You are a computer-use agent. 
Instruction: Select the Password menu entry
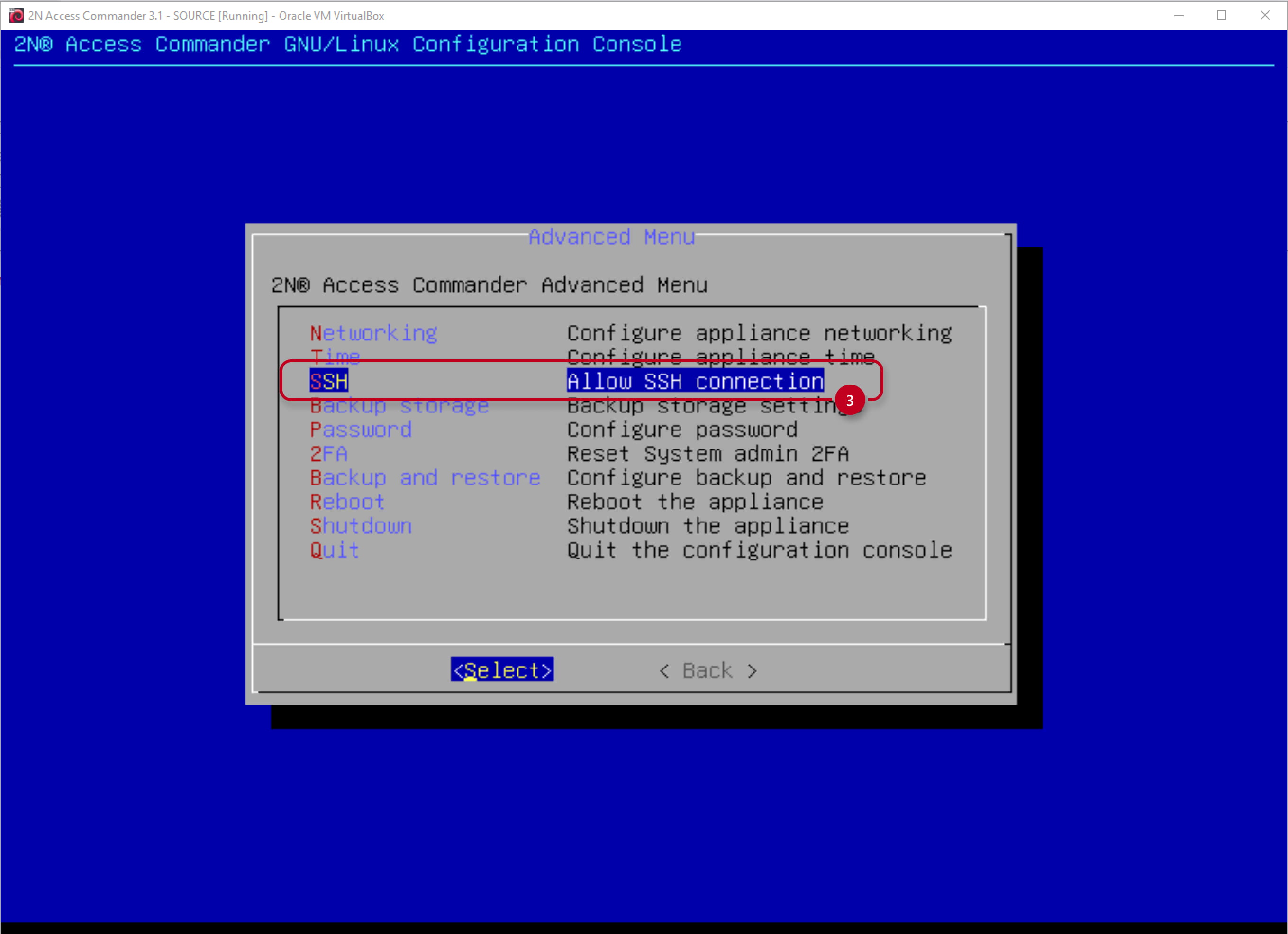coord(361,430)
